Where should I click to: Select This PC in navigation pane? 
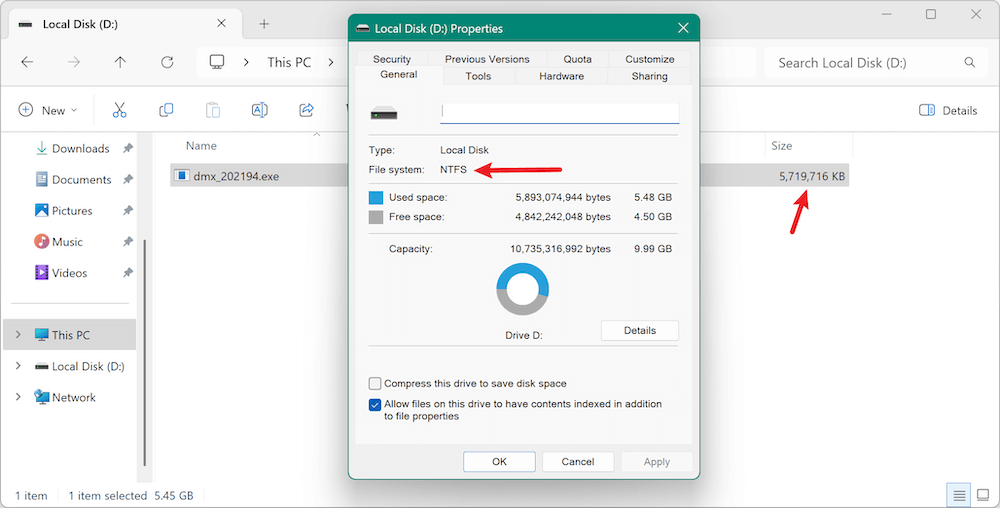(70, 335)
